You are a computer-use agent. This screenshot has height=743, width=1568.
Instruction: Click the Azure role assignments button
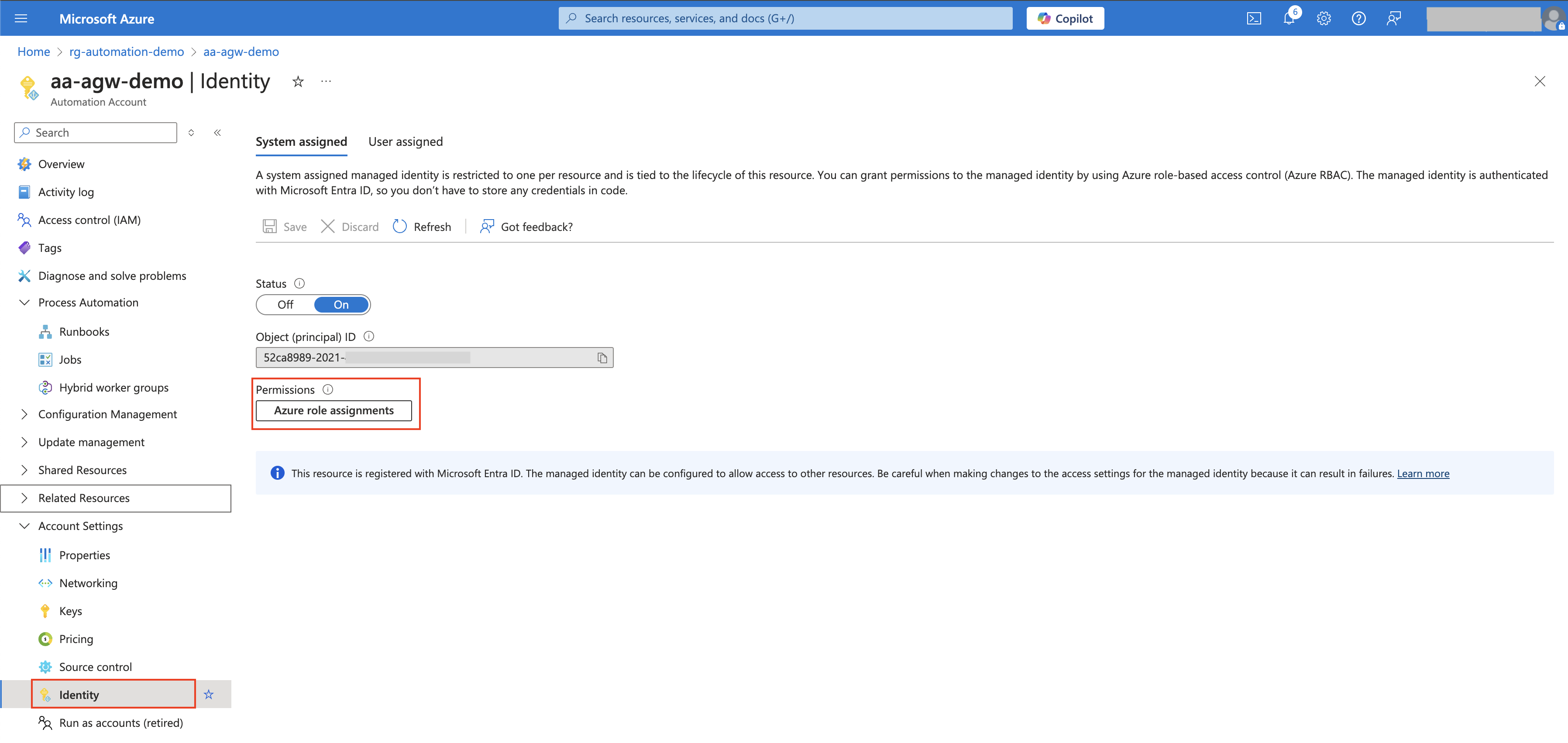point(334,411)
